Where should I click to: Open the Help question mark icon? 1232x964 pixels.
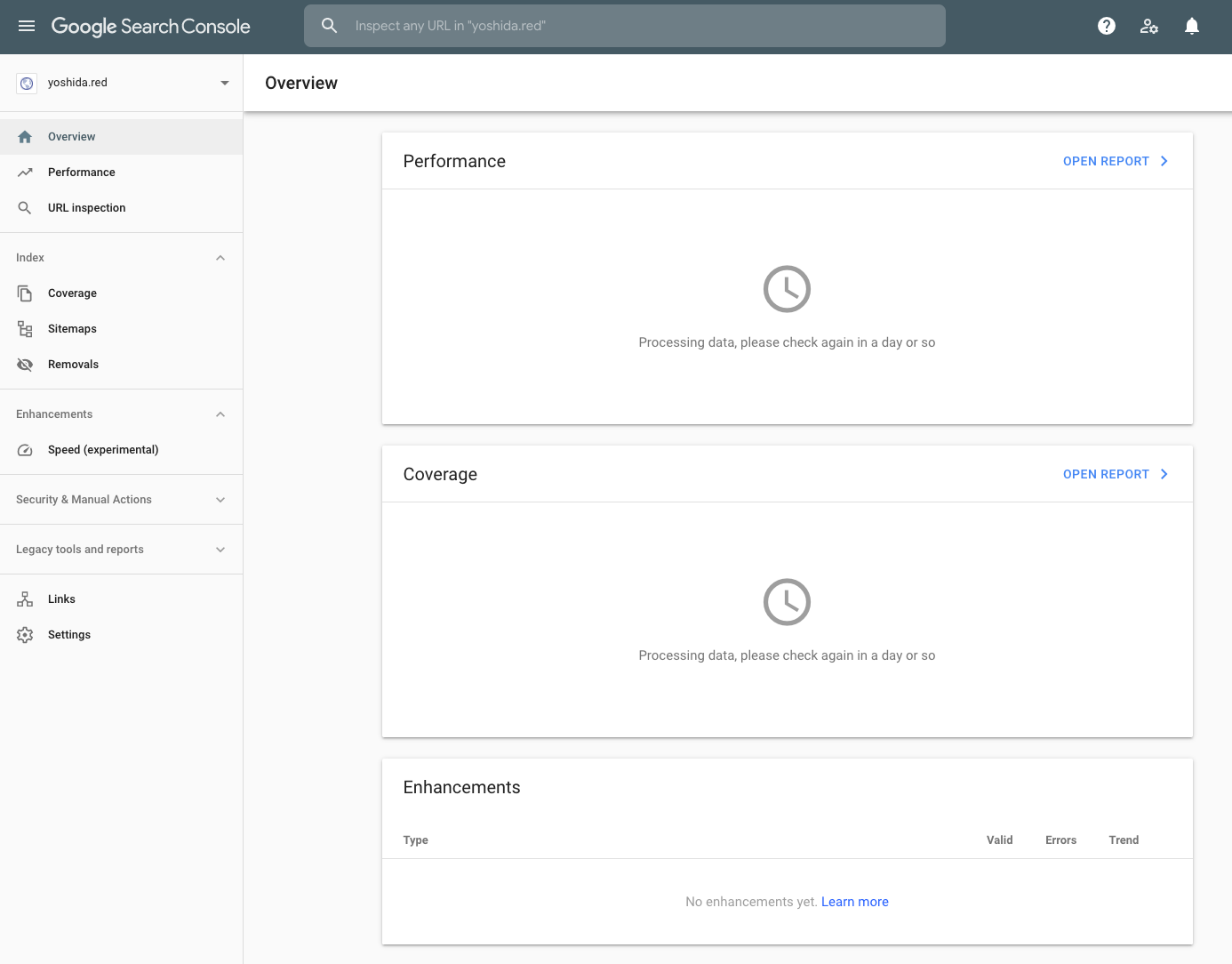(1107, 26)
